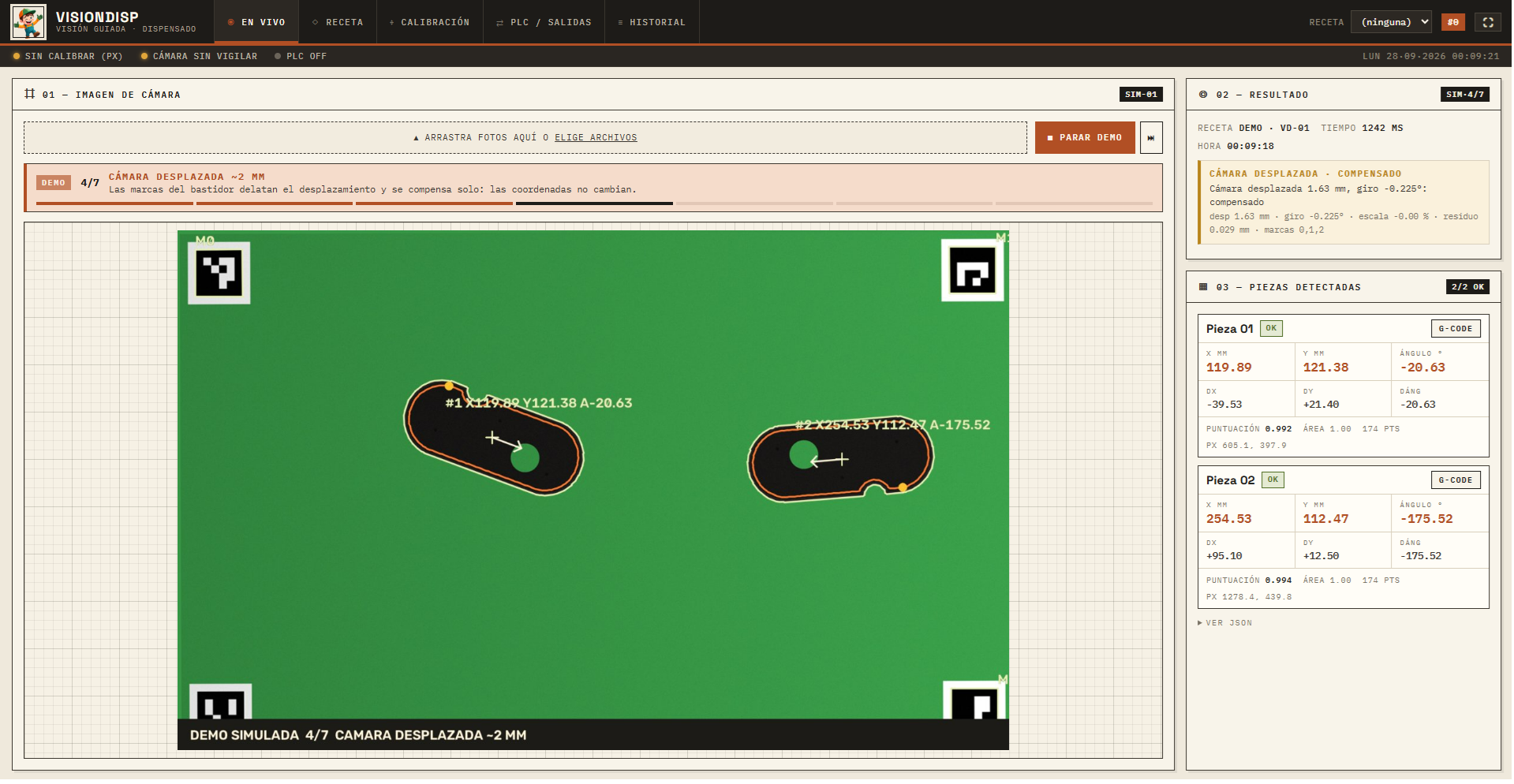This screenshot has width=1514, height=784.
Task: Click the Cámara Sin Vigilar status indicator
Action: 199,56
